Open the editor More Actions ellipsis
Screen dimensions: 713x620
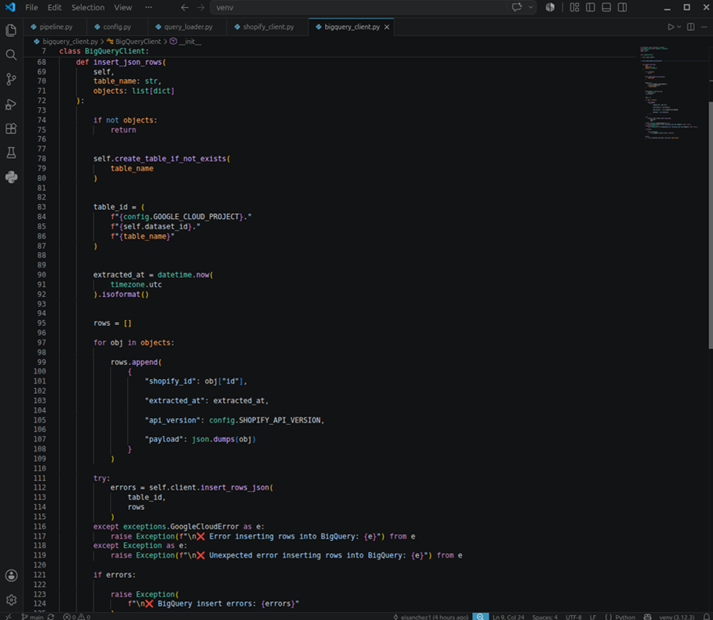(x=704, y=27)
